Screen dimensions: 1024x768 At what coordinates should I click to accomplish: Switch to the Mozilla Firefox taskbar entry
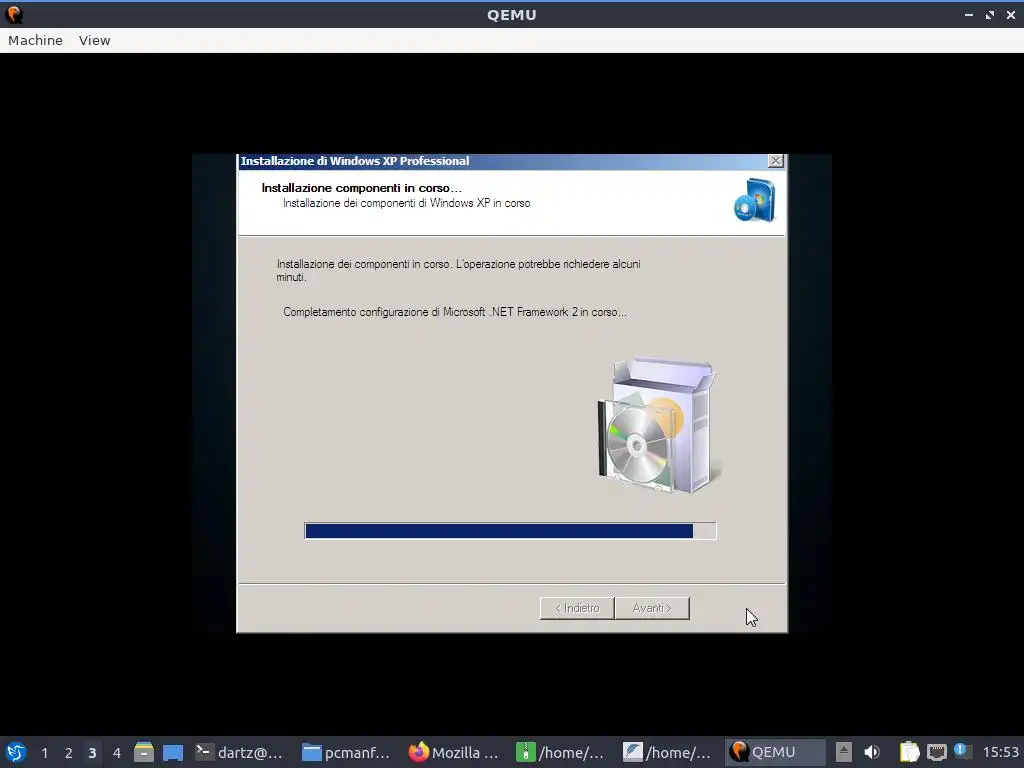pos(453,752)
